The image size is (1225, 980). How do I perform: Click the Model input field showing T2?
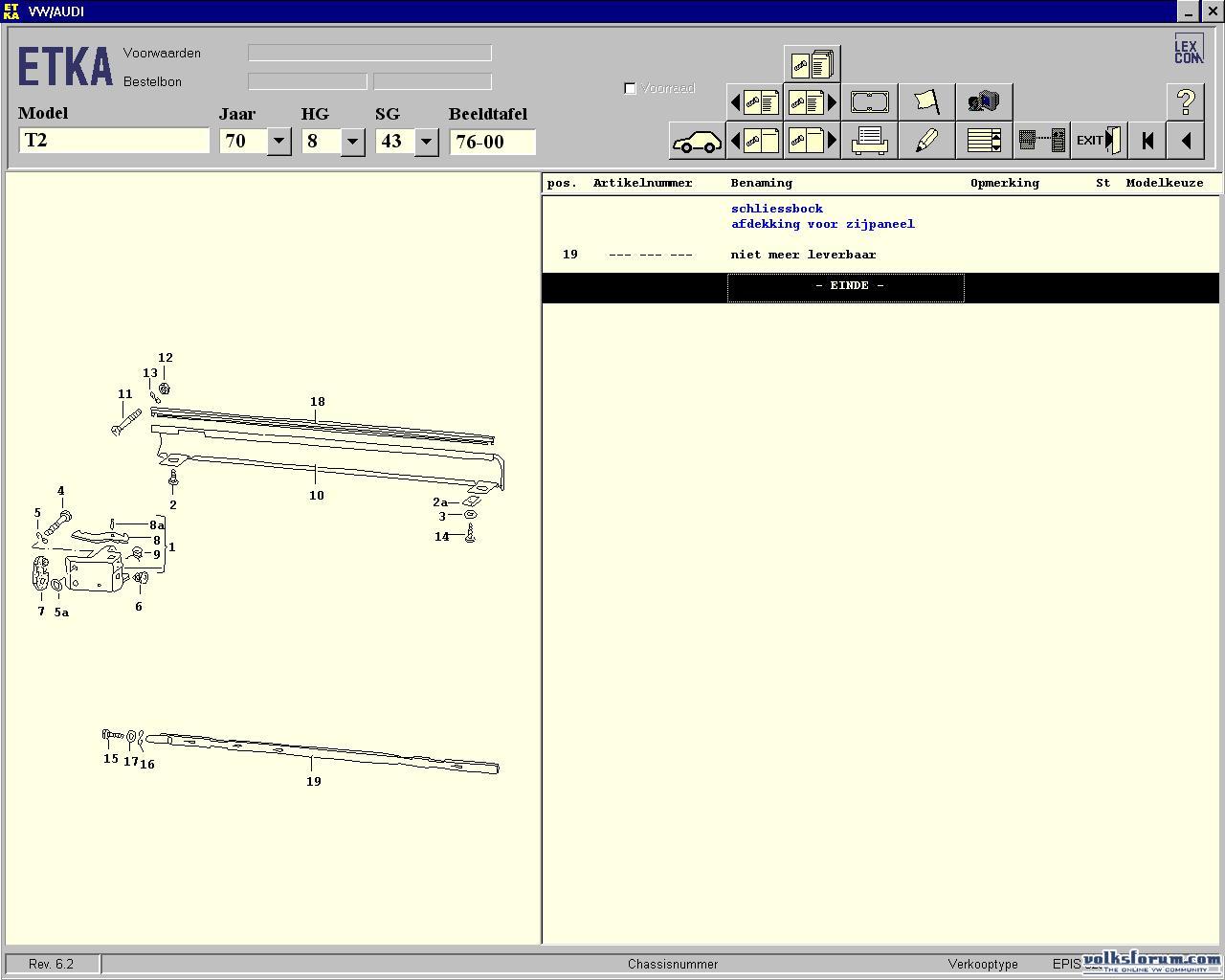pyautogui.click(x=114, y=141)
